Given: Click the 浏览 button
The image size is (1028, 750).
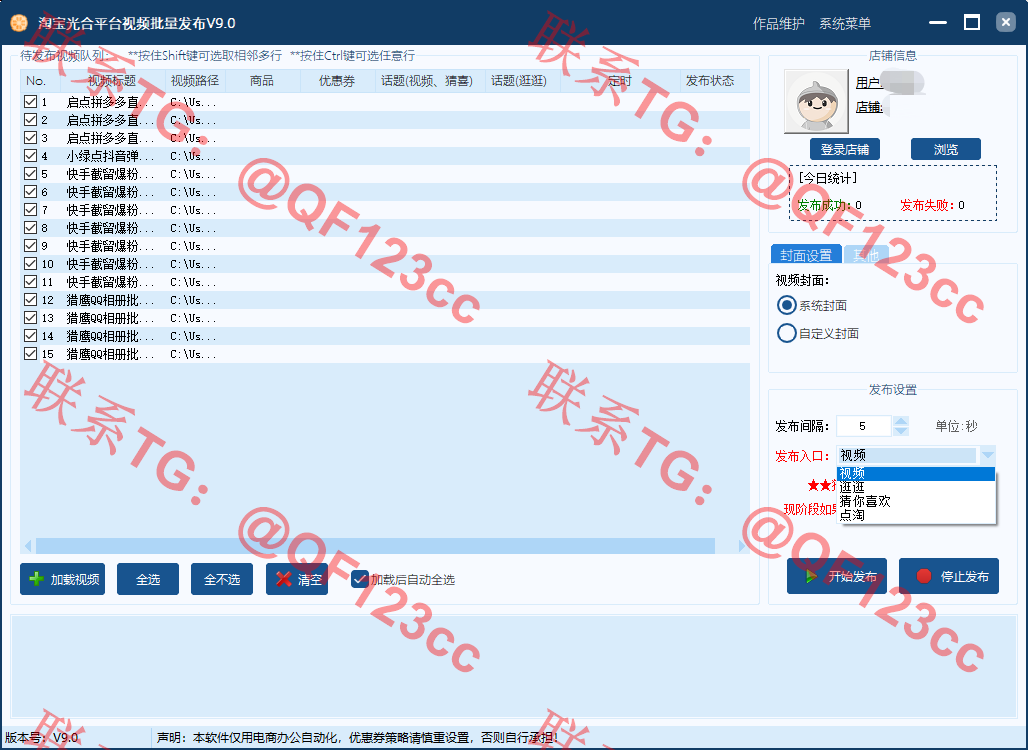Looking at the screenshot, I should coord(945,149).
